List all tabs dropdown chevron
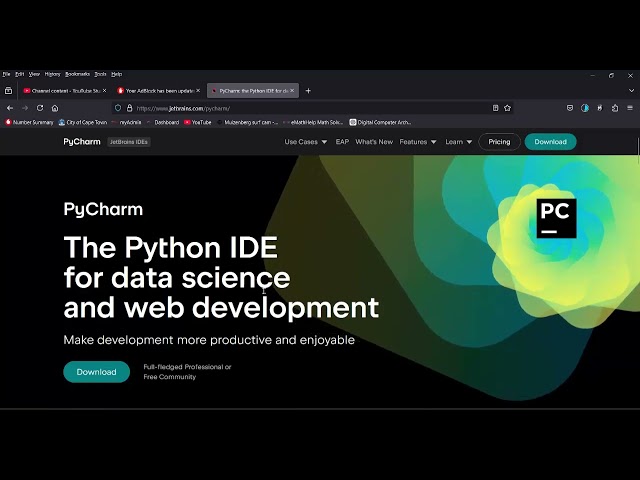This screenshot has width=640, height=480. pyautogui.click(x=631, y=91)
